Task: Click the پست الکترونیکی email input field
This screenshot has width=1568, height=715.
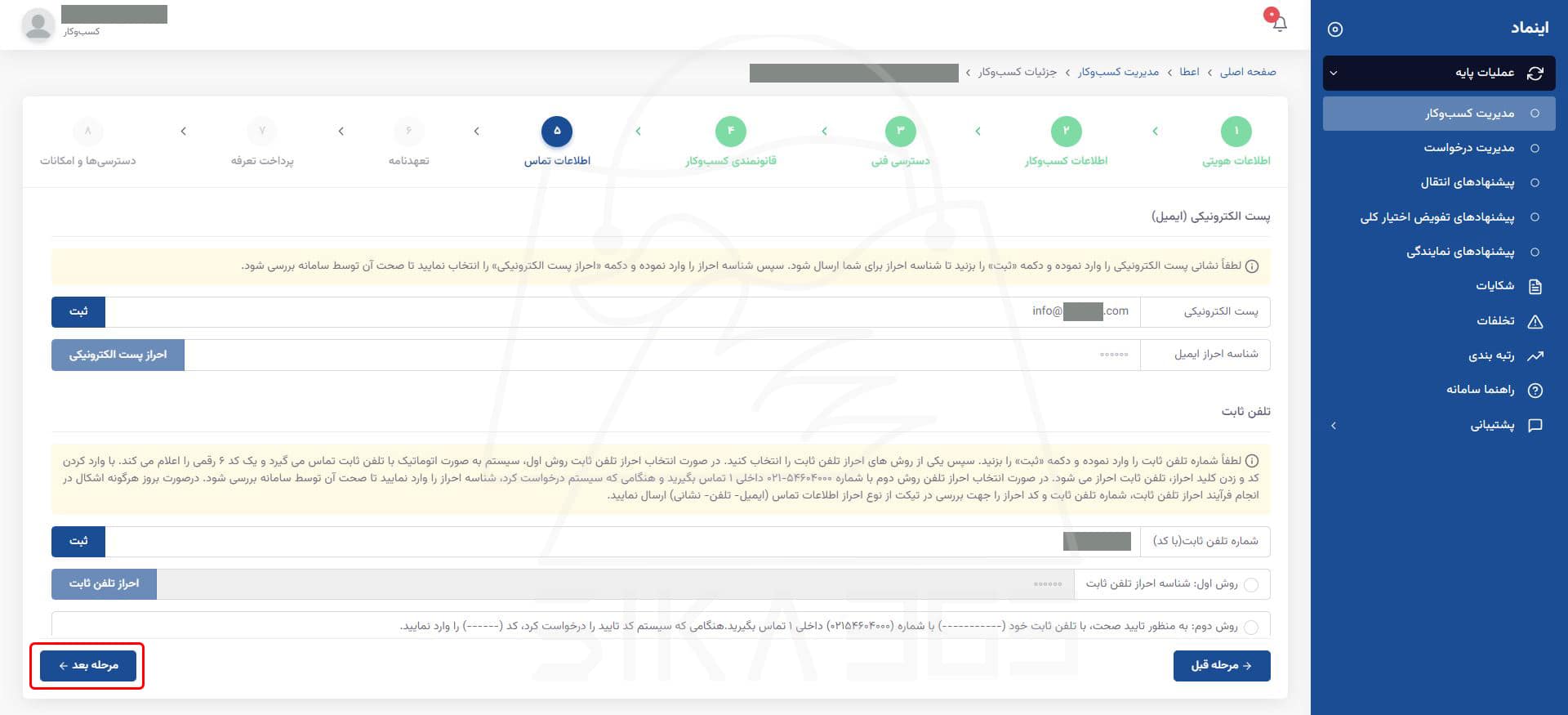Action: click(x=622, y=311)
